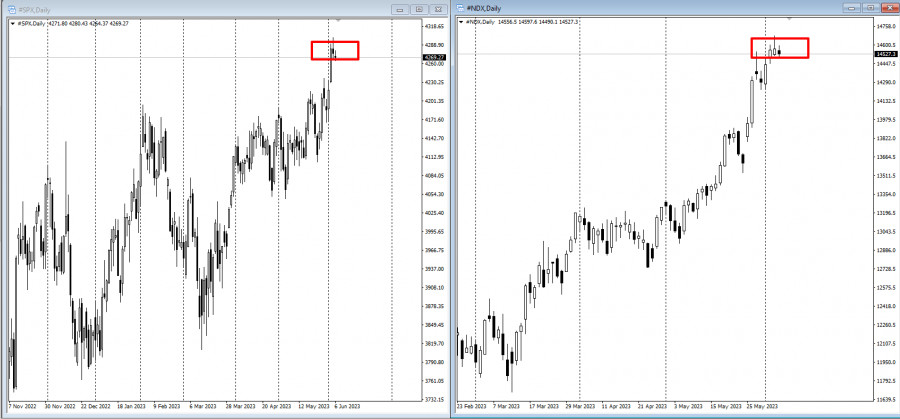This screenshot has height=419, width=900.
Task: Click the 25 May 2023 date label
Action: tap(760, 406)
